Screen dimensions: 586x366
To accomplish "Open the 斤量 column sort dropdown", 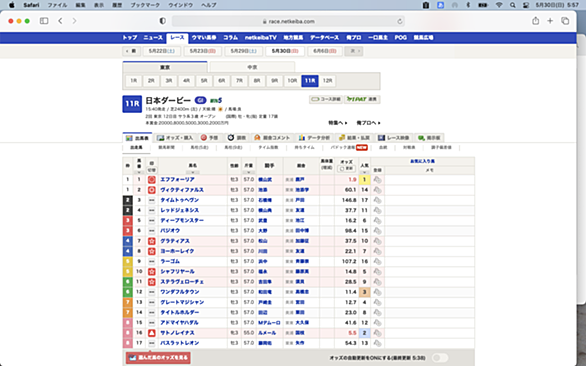I will click(249, 172).
